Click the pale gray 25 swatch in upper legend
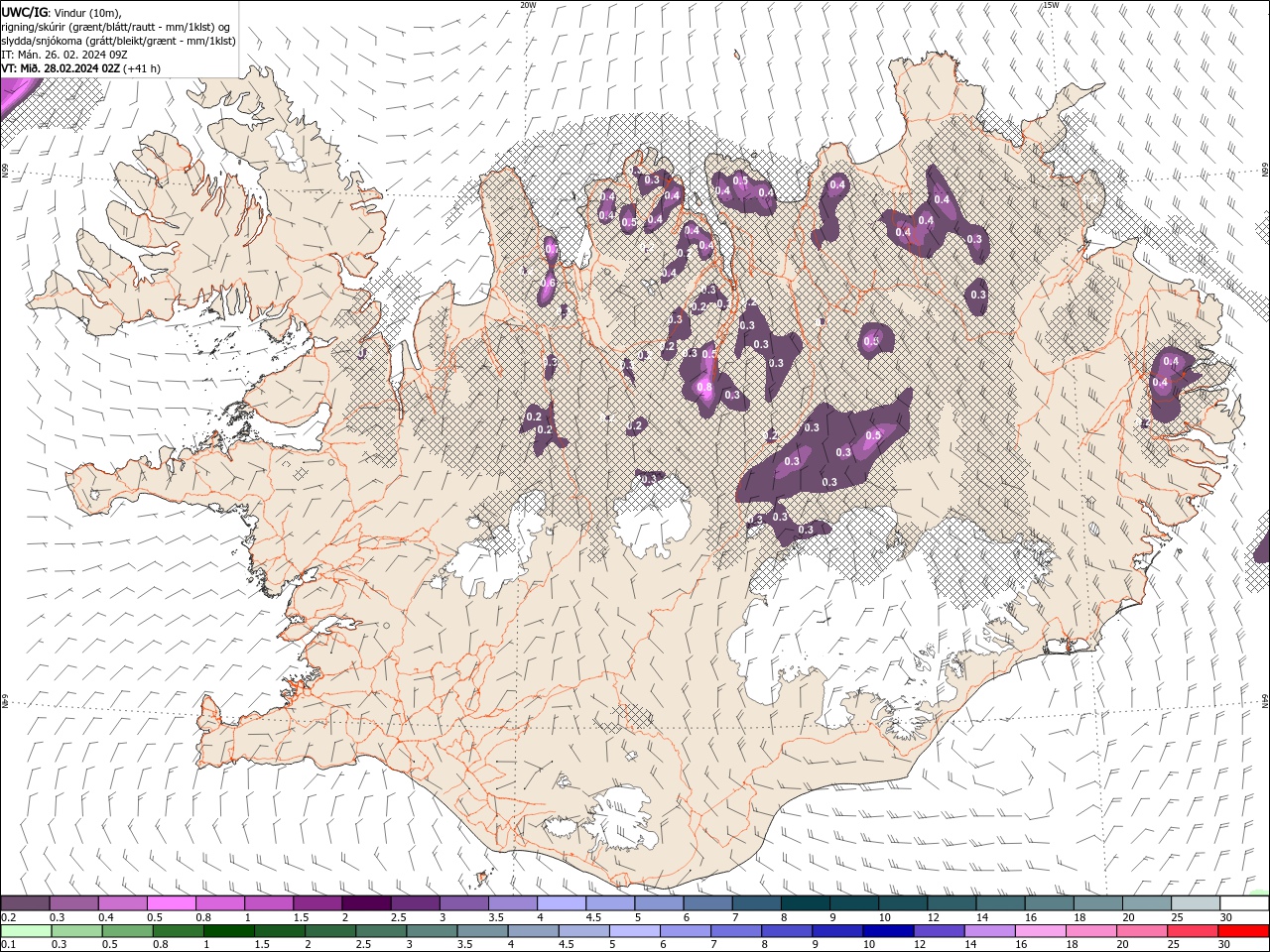Image resolution: width=1270 pixels, height=952 pixels. coord(1197,903)
